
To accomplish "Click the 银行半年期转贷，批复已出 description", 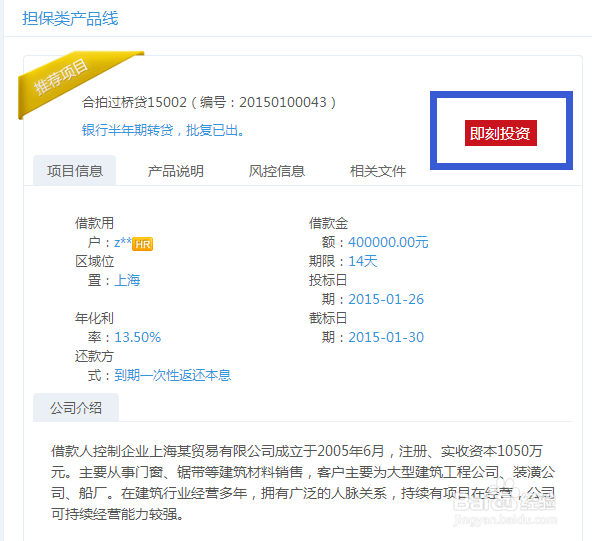I will point(163,130).
